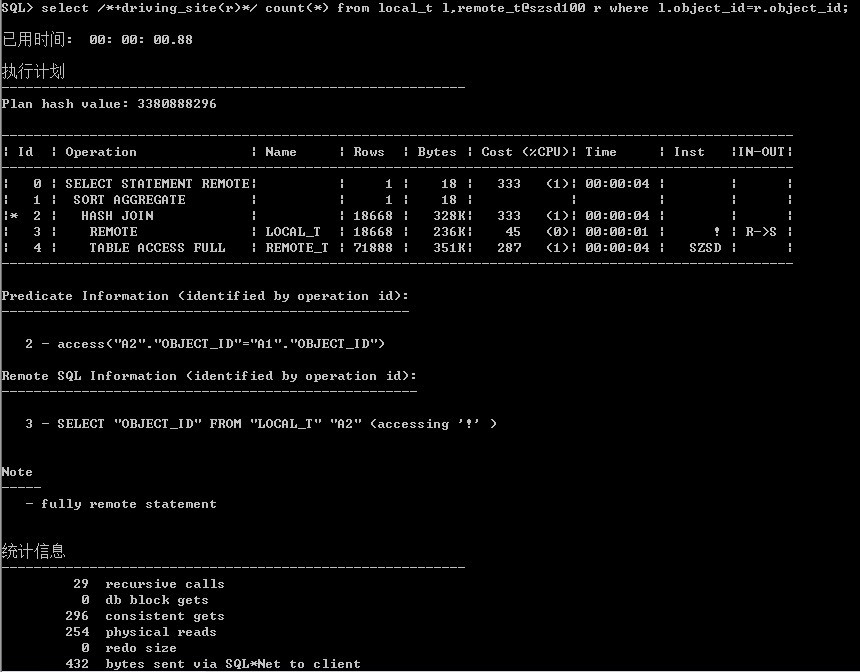Click the R->S value in IN-OUT column

click(x=761, y=231)
